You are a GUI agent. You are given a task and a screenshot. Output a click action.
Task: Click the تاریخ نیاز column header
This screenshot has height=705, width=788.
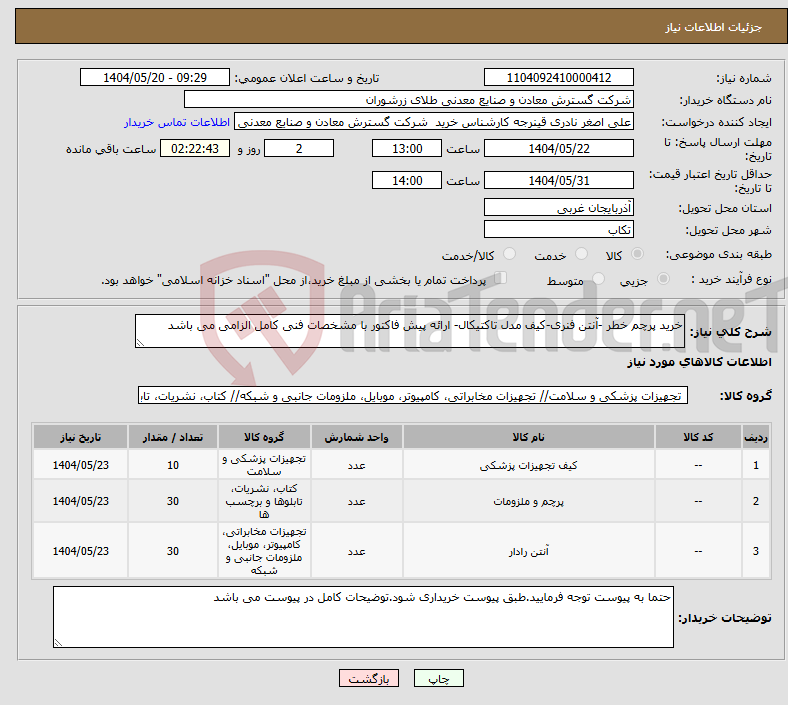pyautogui.click(x=80, y=437)
